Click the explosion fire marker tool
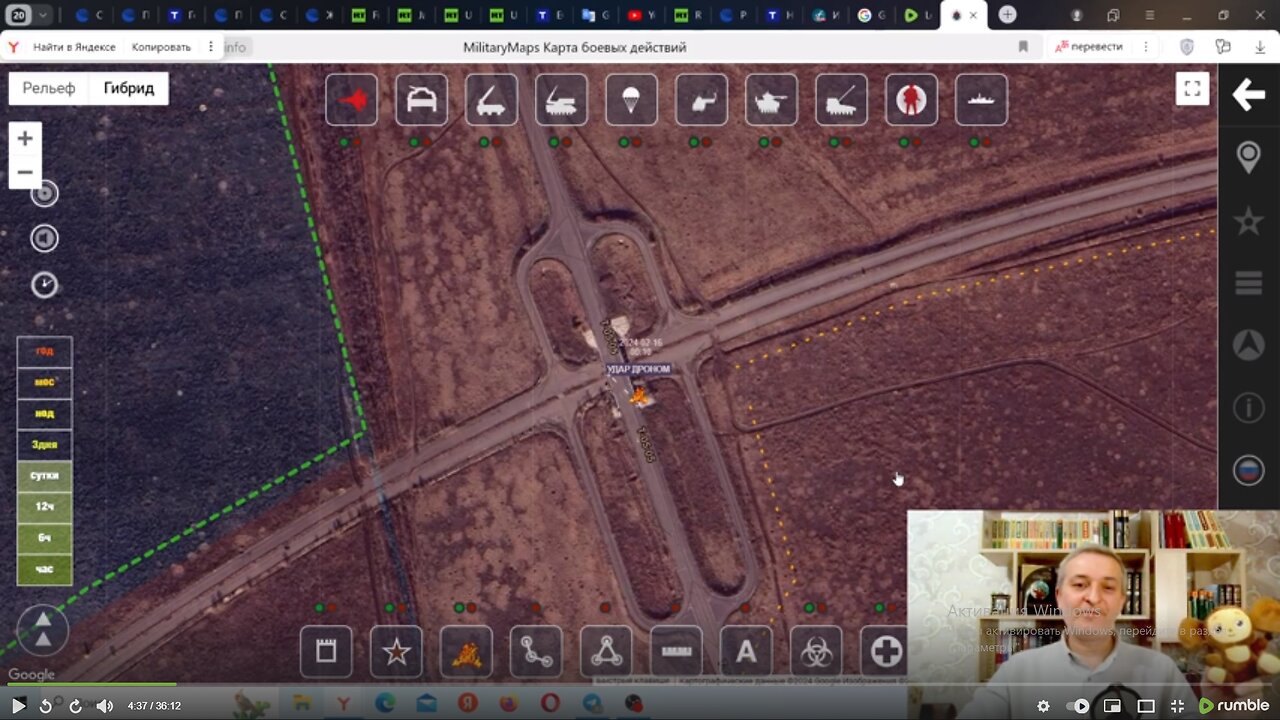The height and width of the screenshot is (720, 1280). click(466, 652)
